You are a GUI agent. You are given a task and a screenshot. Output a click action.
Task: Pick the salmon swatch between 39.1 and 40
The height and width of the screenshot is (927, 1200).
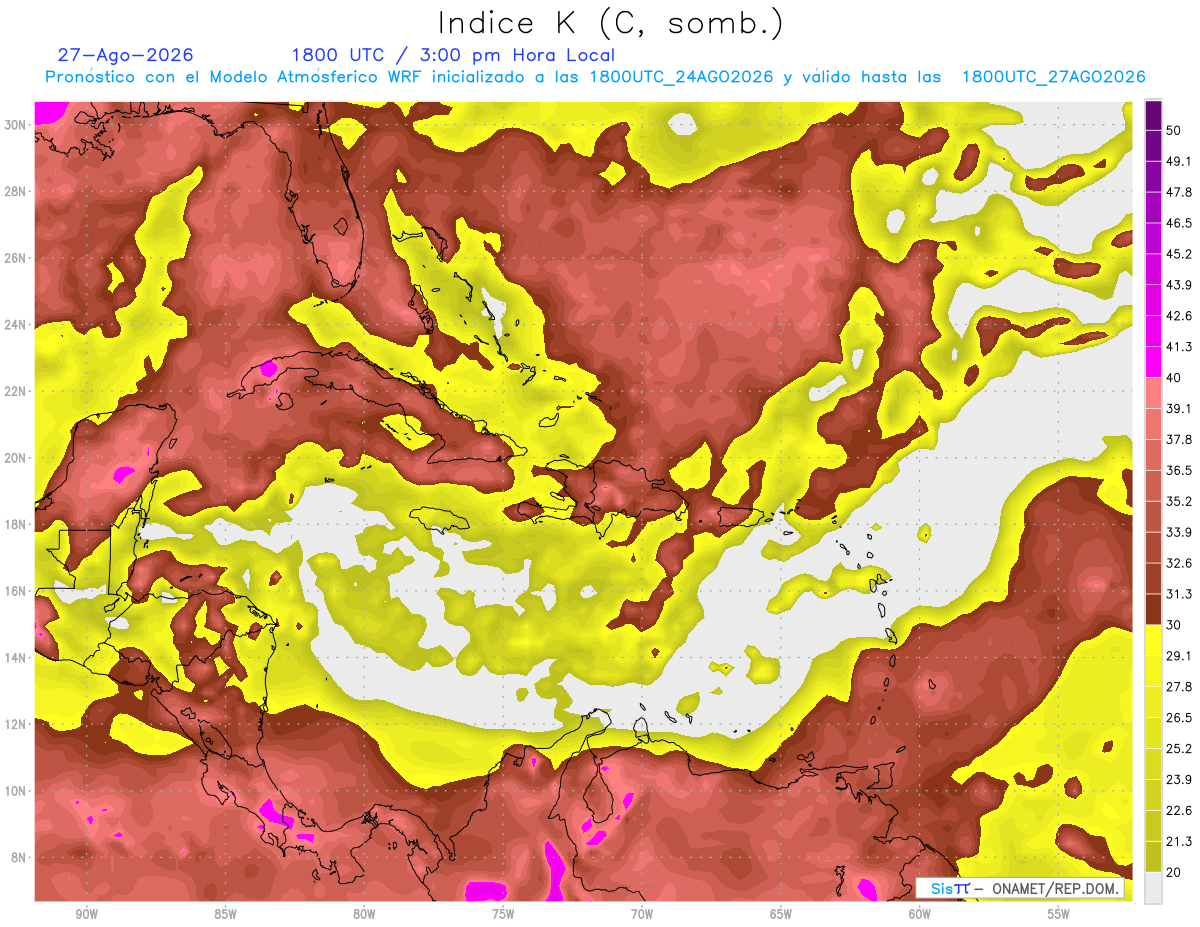tap(1153, 393)
